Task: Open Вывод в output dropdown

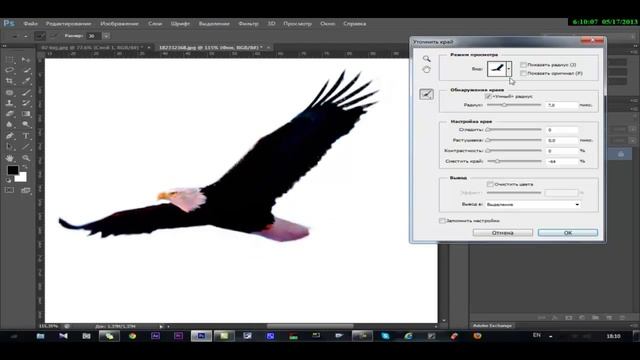Action: pos(533,204)
